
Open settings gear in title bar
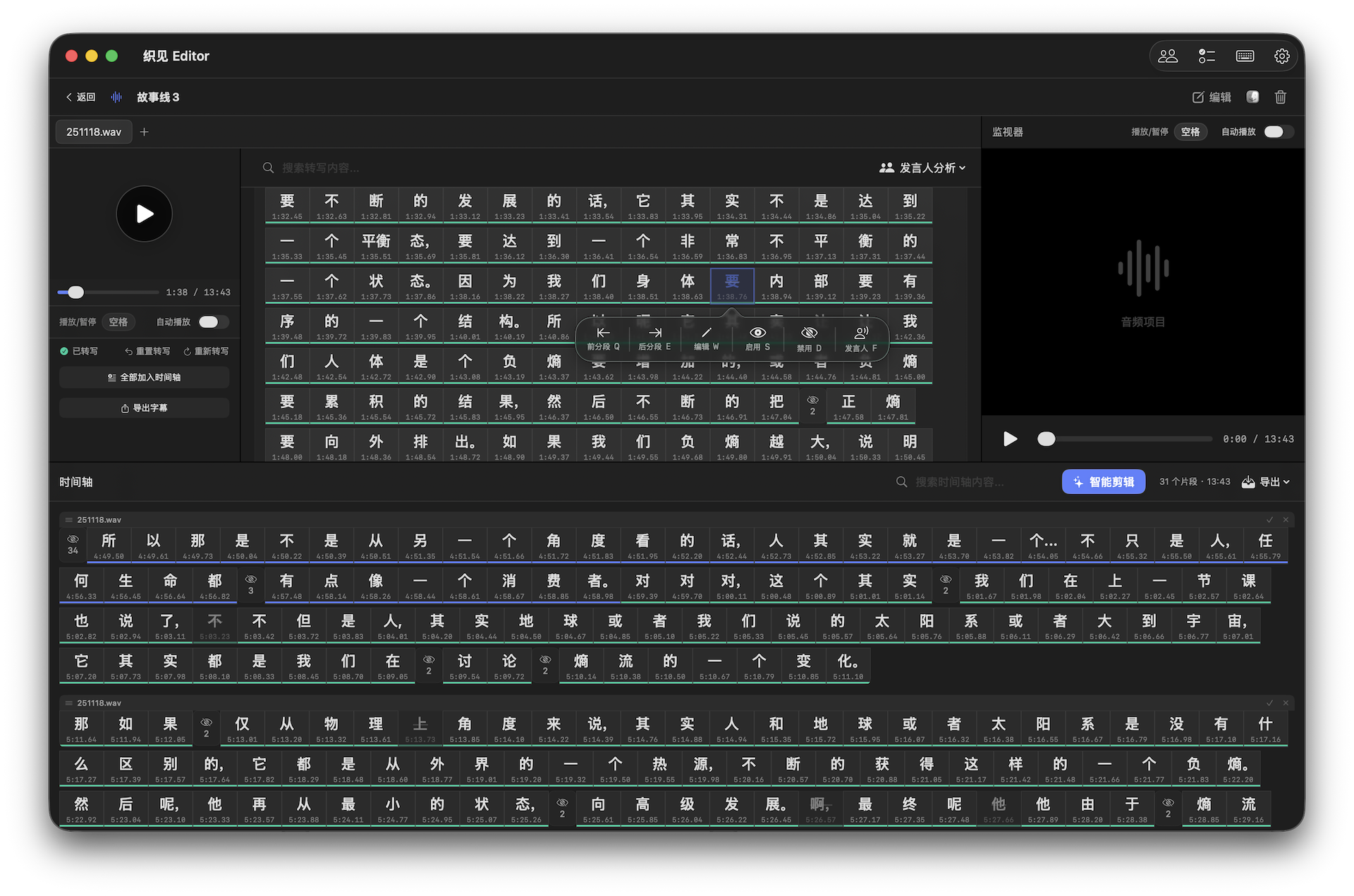(x=1281, y=56)
